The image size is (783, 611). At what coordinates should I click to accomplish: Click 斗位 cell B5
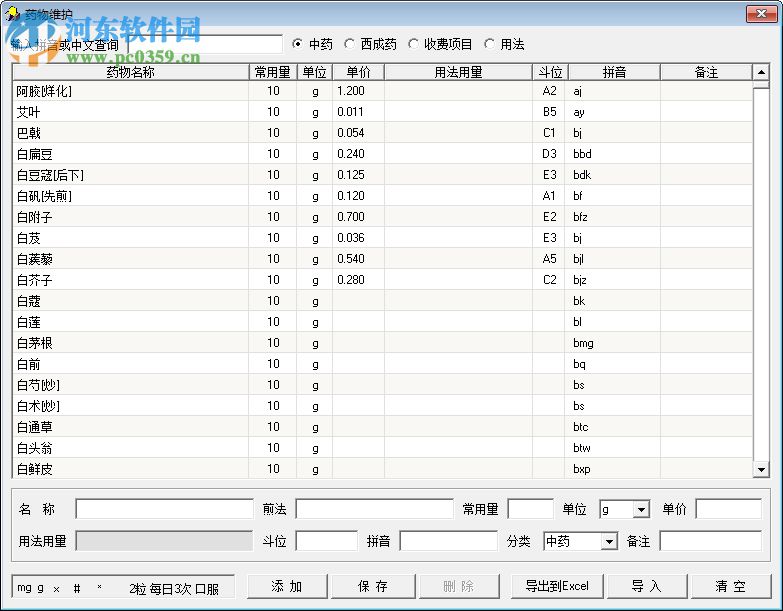pos(549,112)
